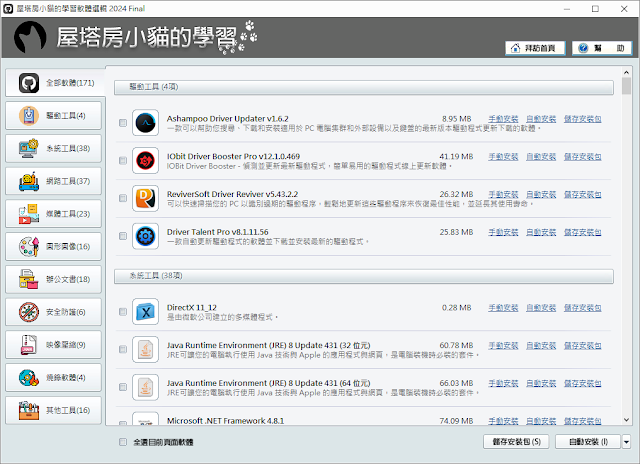Image resolution: width=640 pixels, height=464 pixels.
Task: Select the DirectX 11_12 checkbox
Action: pos(123,312)
